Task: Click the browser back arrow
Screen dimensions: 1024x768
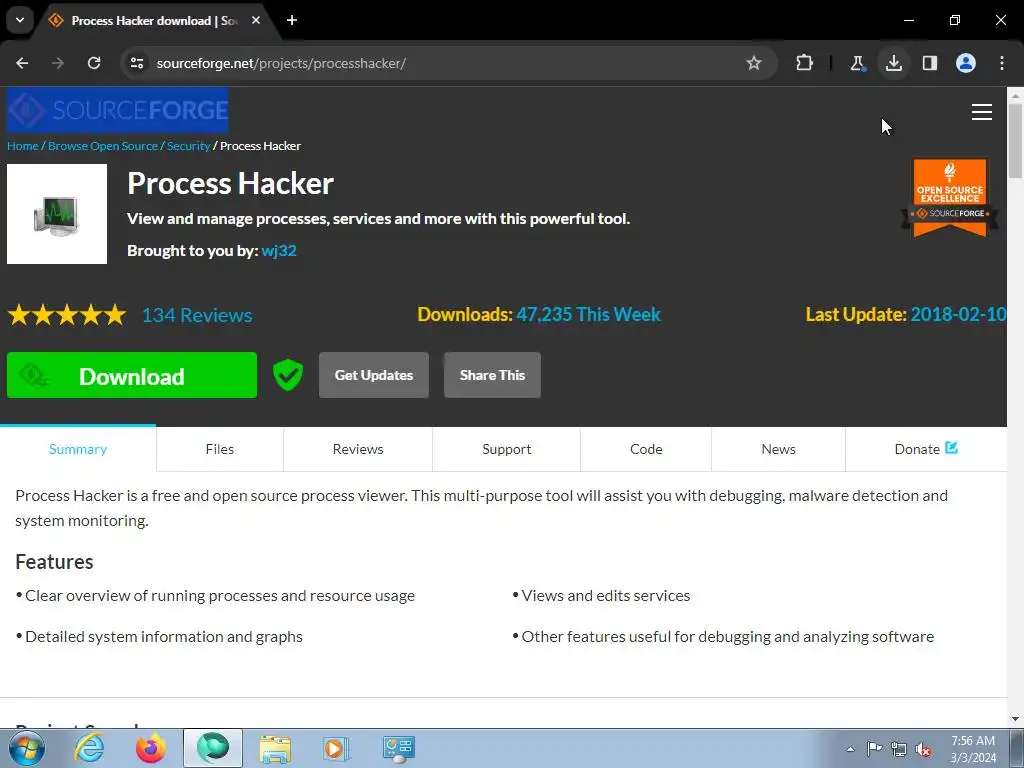Action: tap(22, 63)
